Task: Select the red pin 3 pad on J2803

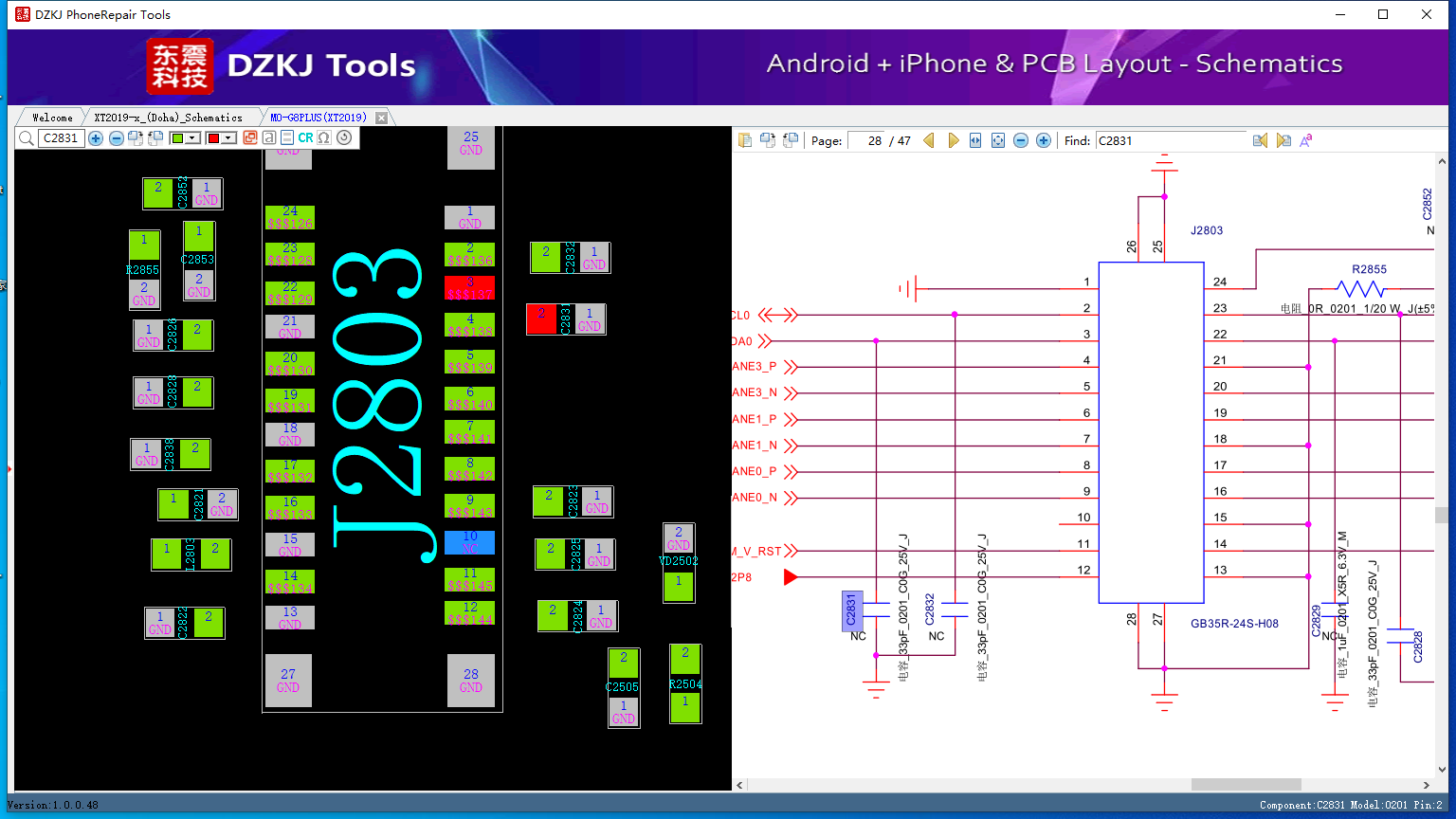Action: coord(470,287)
